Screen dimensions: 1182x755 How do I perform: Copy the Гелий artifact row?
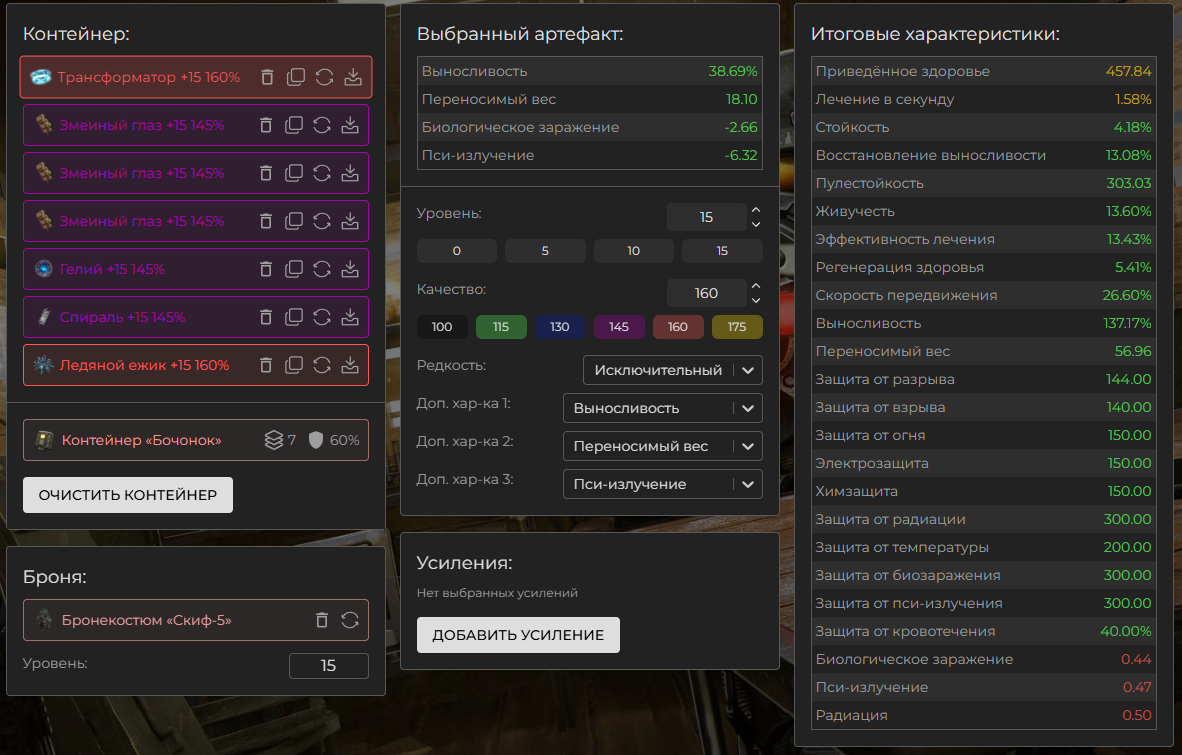[x=293, y=269]
